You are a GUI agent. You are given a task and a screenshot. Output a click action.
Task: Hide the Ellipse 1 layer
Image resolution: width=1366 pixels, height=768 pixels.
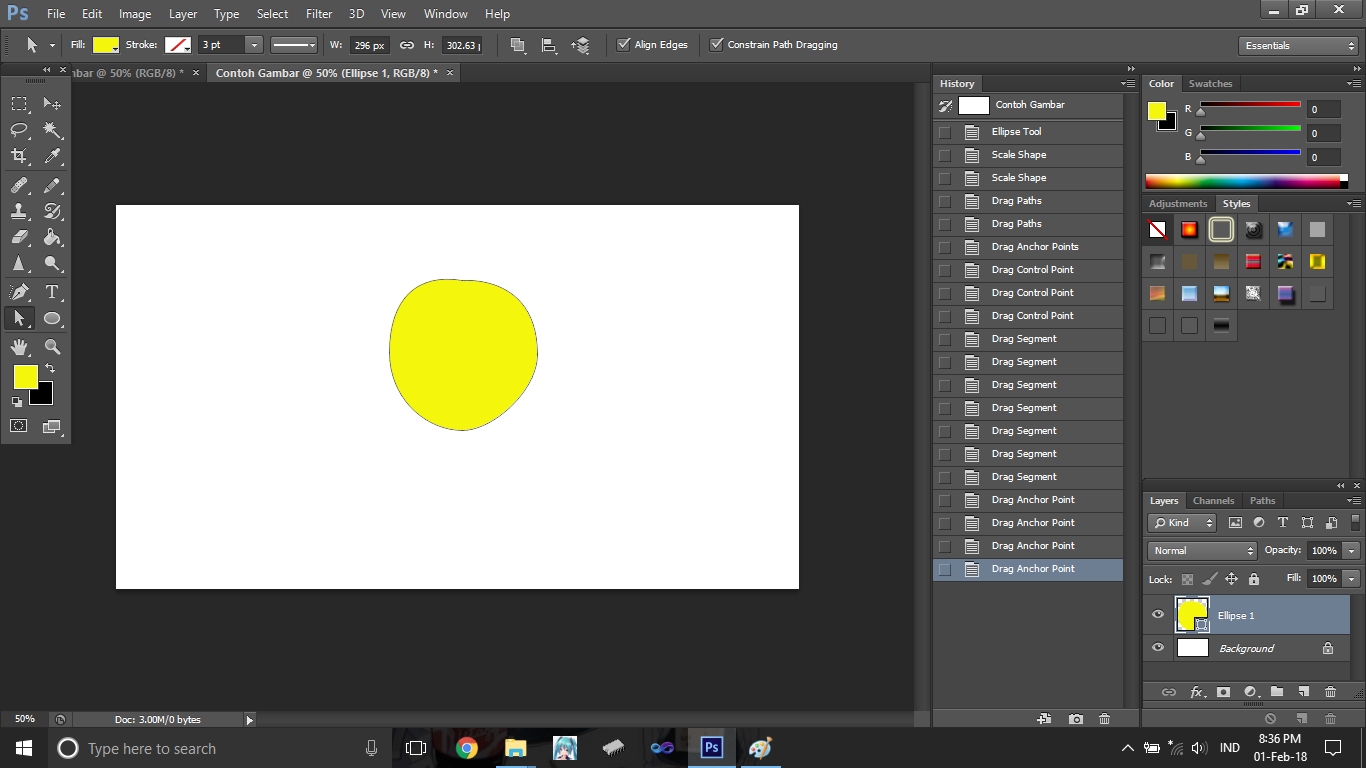(1157, 614)
